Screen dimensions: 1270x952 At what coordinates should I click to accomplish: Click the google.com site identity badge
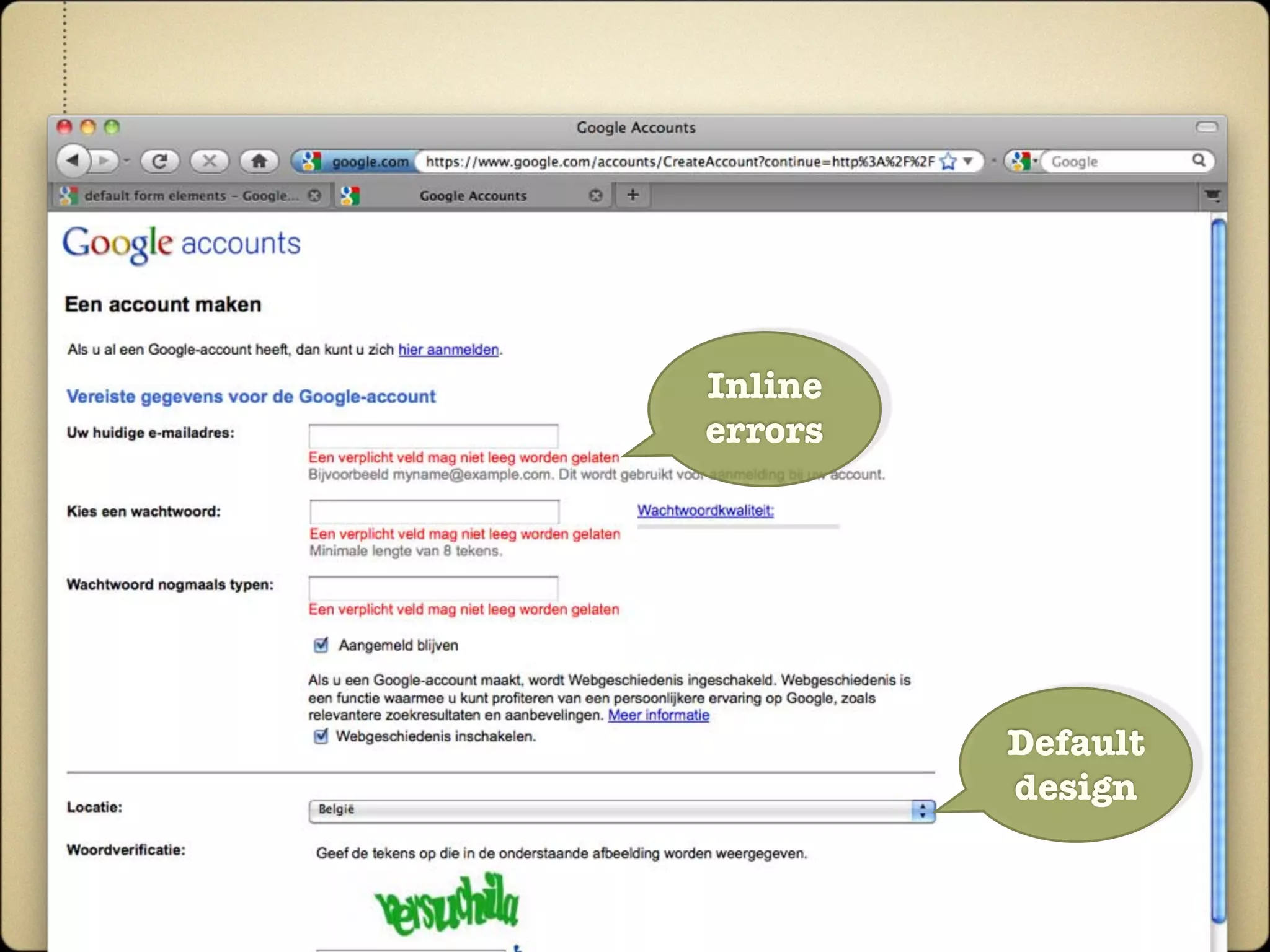click(x=355, y=162)
